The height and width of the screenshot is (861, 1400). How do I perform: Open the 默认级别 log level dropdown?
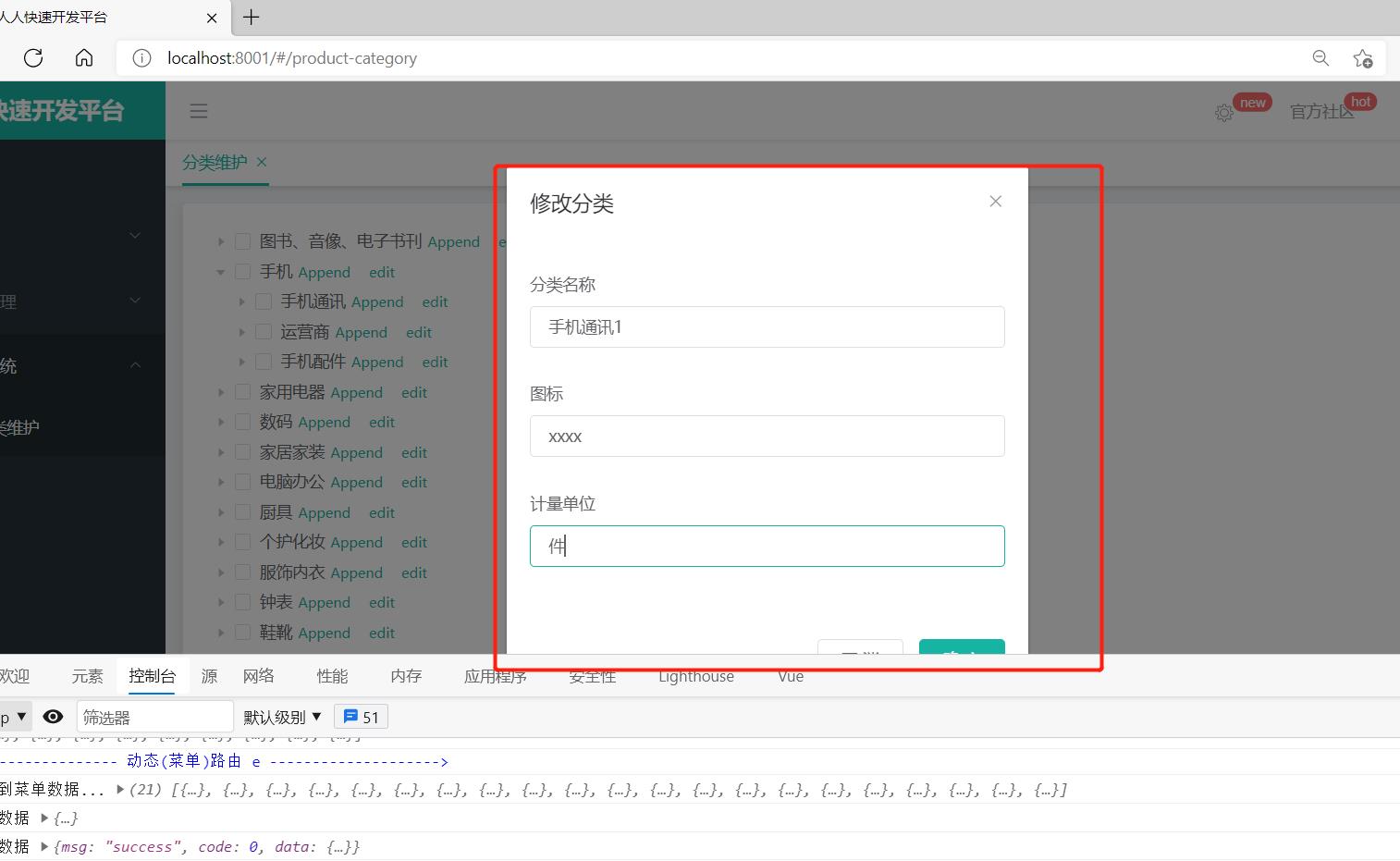[x=283, y=717]
